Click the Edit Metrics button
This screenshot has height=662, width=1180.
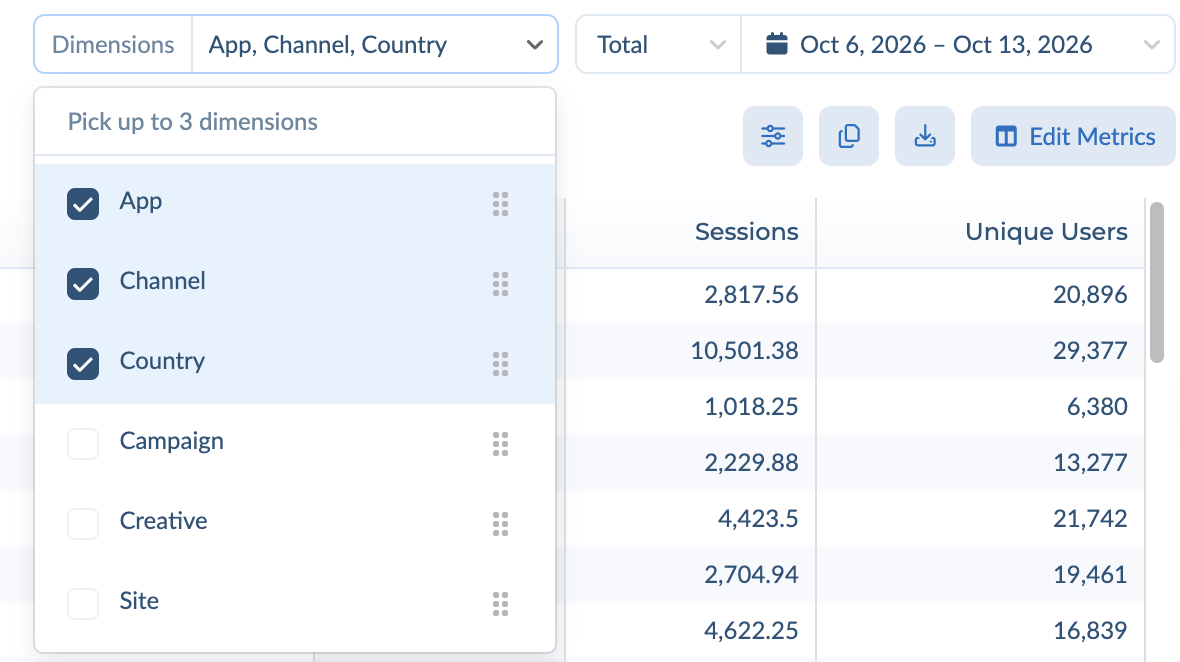pyautogui.click(x=1073, y=136)
